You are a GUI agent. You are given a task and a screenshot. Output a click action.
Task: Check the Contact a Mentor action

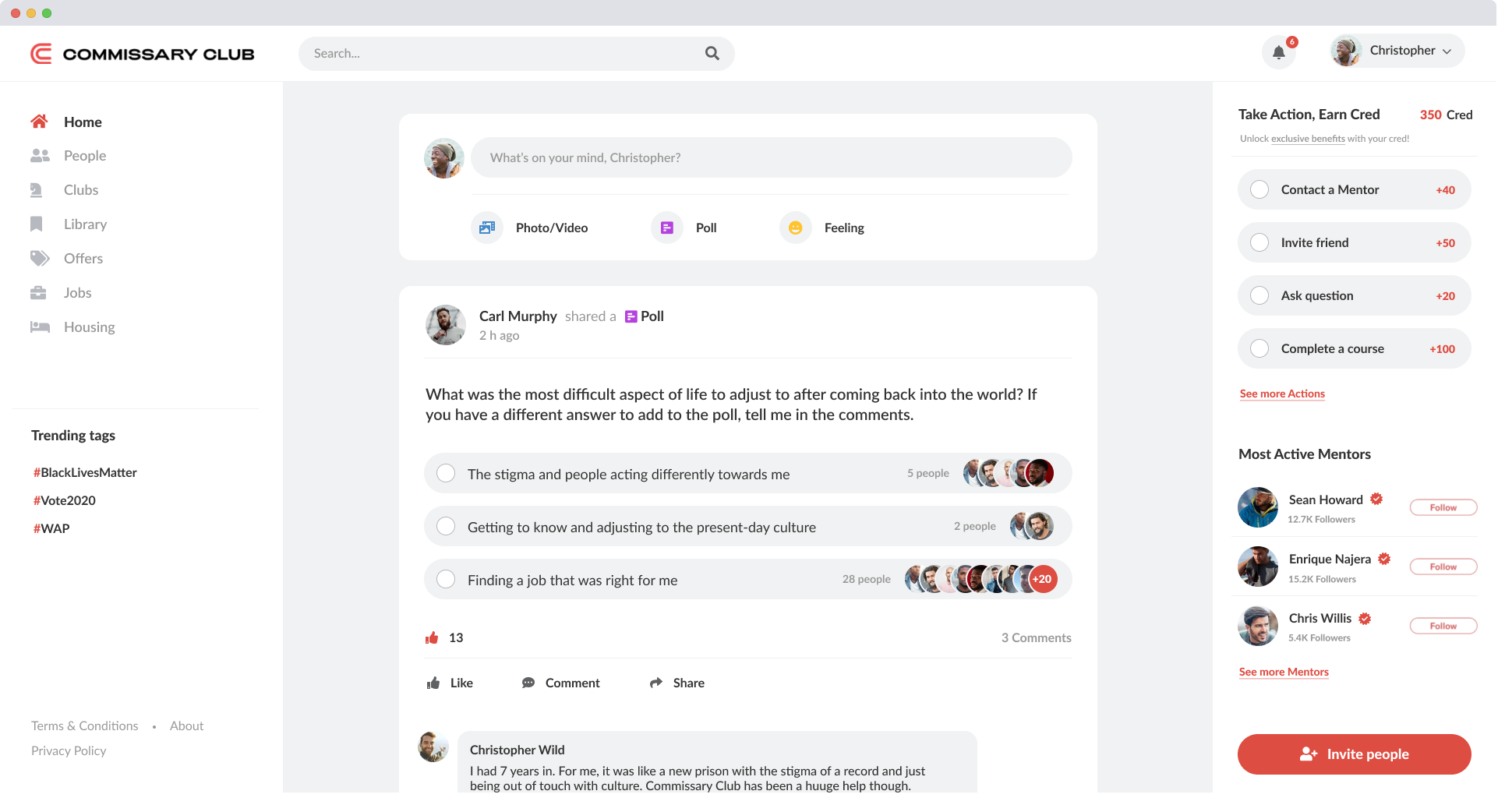coord(1259,189)
